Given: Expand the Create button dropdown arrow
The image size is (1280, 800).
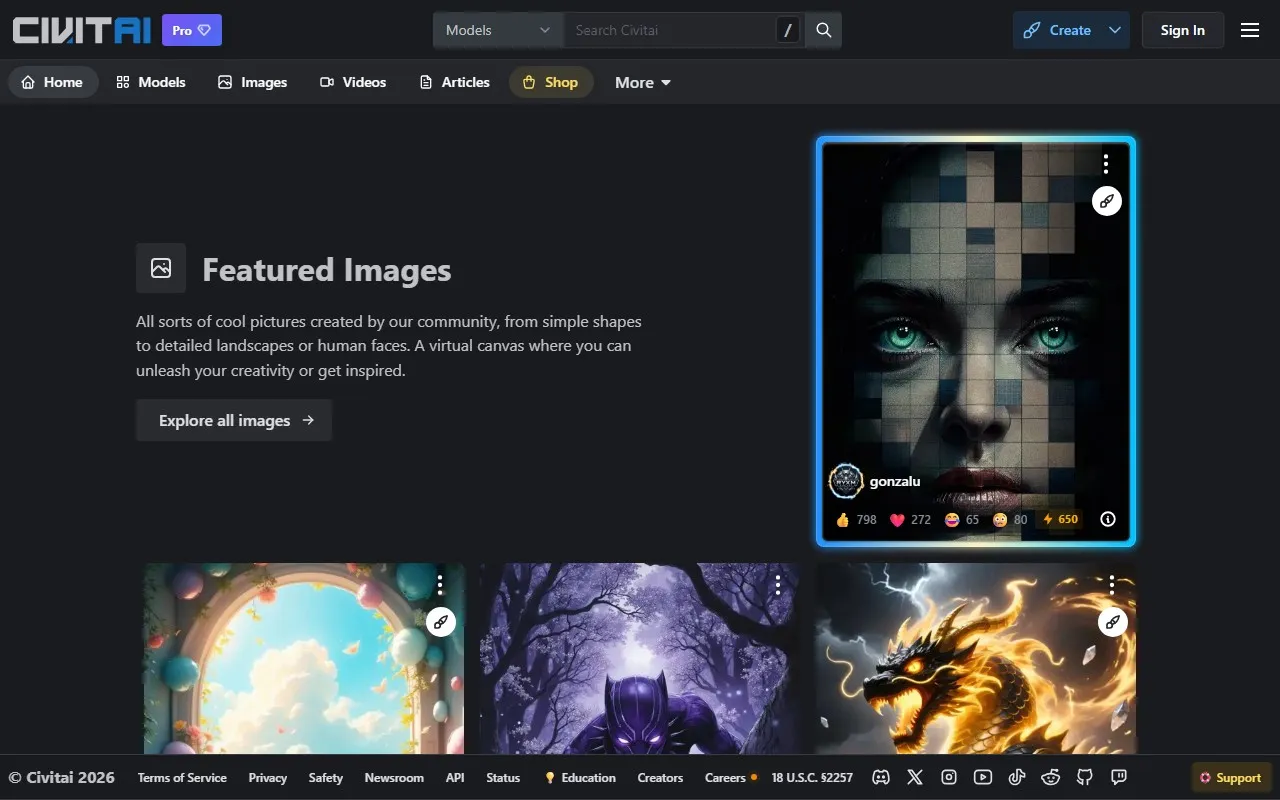Looking at the screenshot, I should point(1114,30).
